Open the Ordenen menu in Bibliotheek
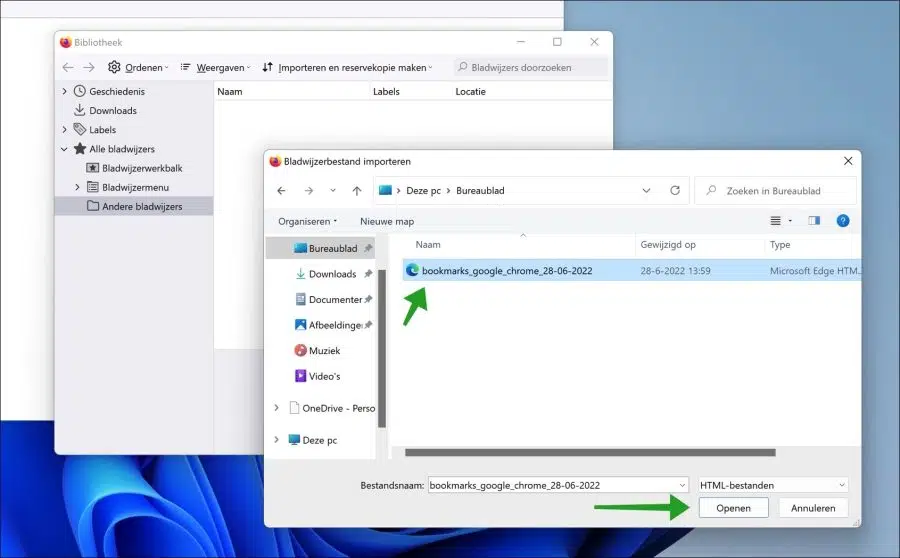The width and height of the screenshot is (900, 558). pyautogui.click(x=138, y=67)
